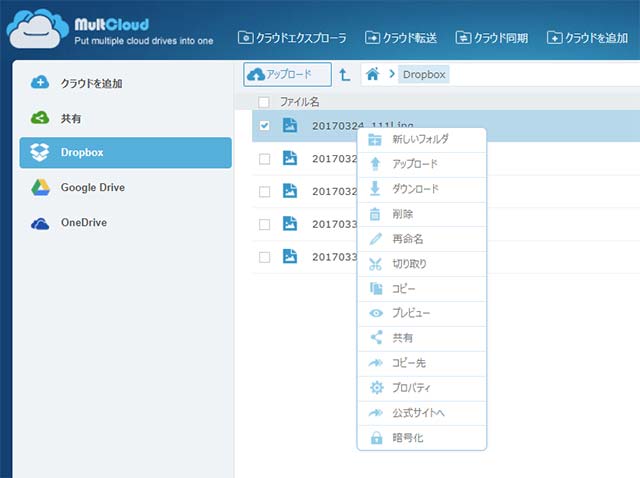Choose 暗号化 from context menu
Screen dimensions: 640x478
(422, 438)
